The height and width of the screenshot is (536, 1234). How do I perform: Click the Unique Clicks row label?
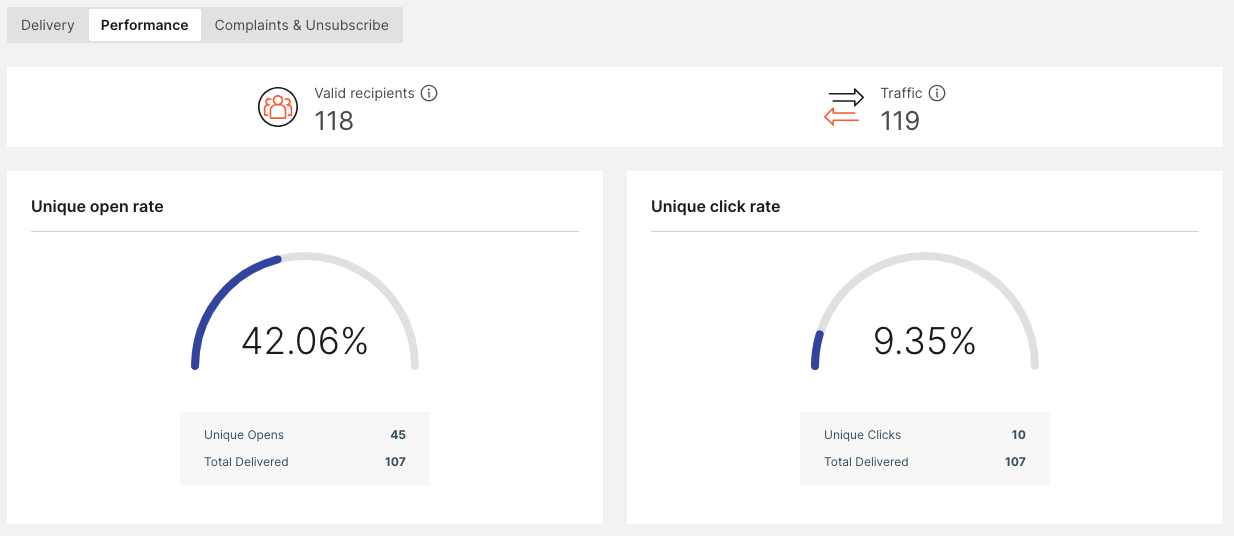[x=862, y=435]
